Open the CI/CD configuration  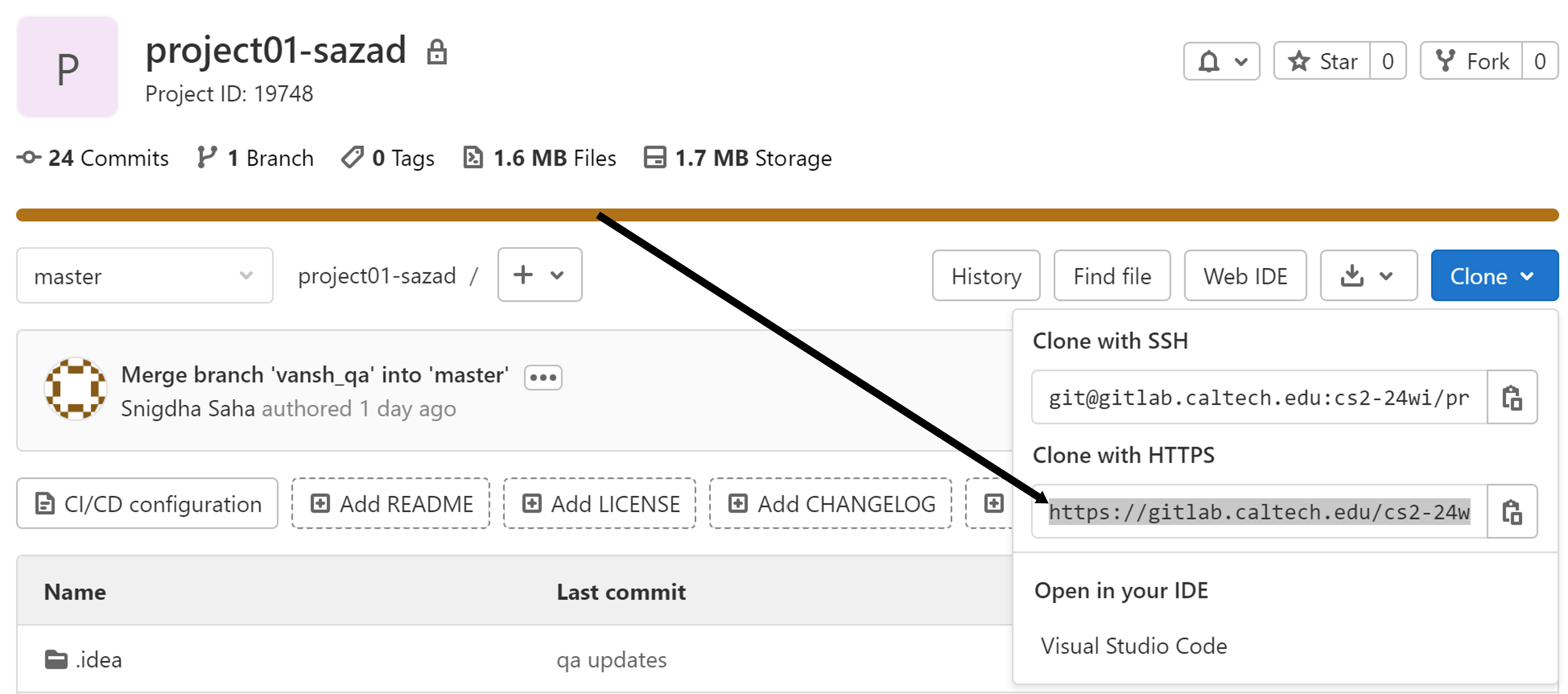coord(148,503)
